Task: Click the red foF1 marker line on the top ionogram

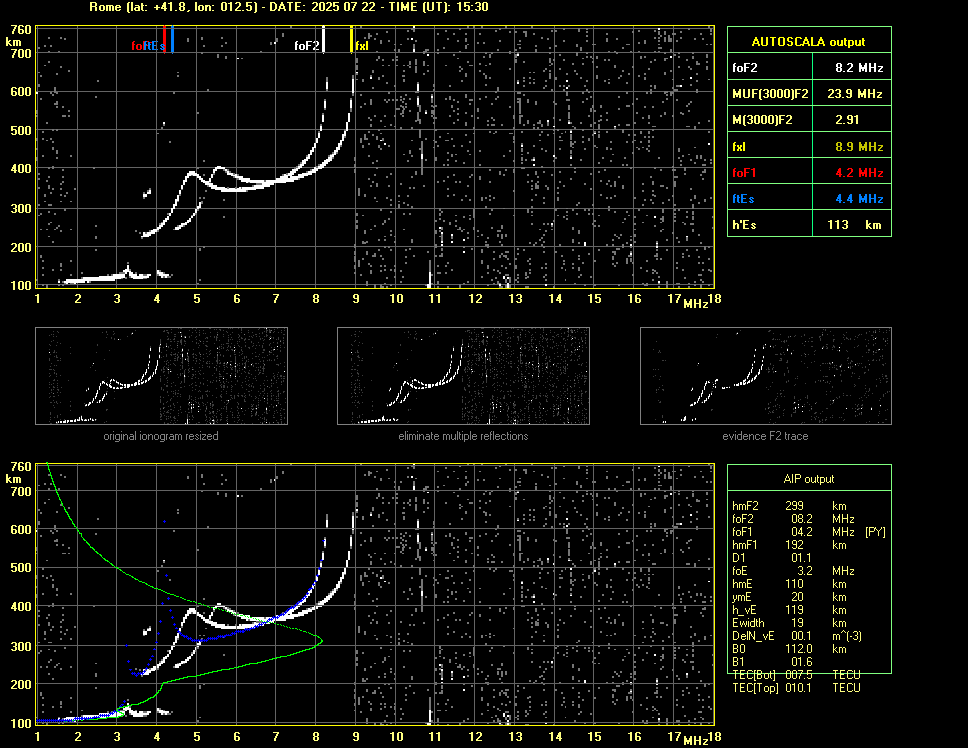Action: tap(164, 39)
